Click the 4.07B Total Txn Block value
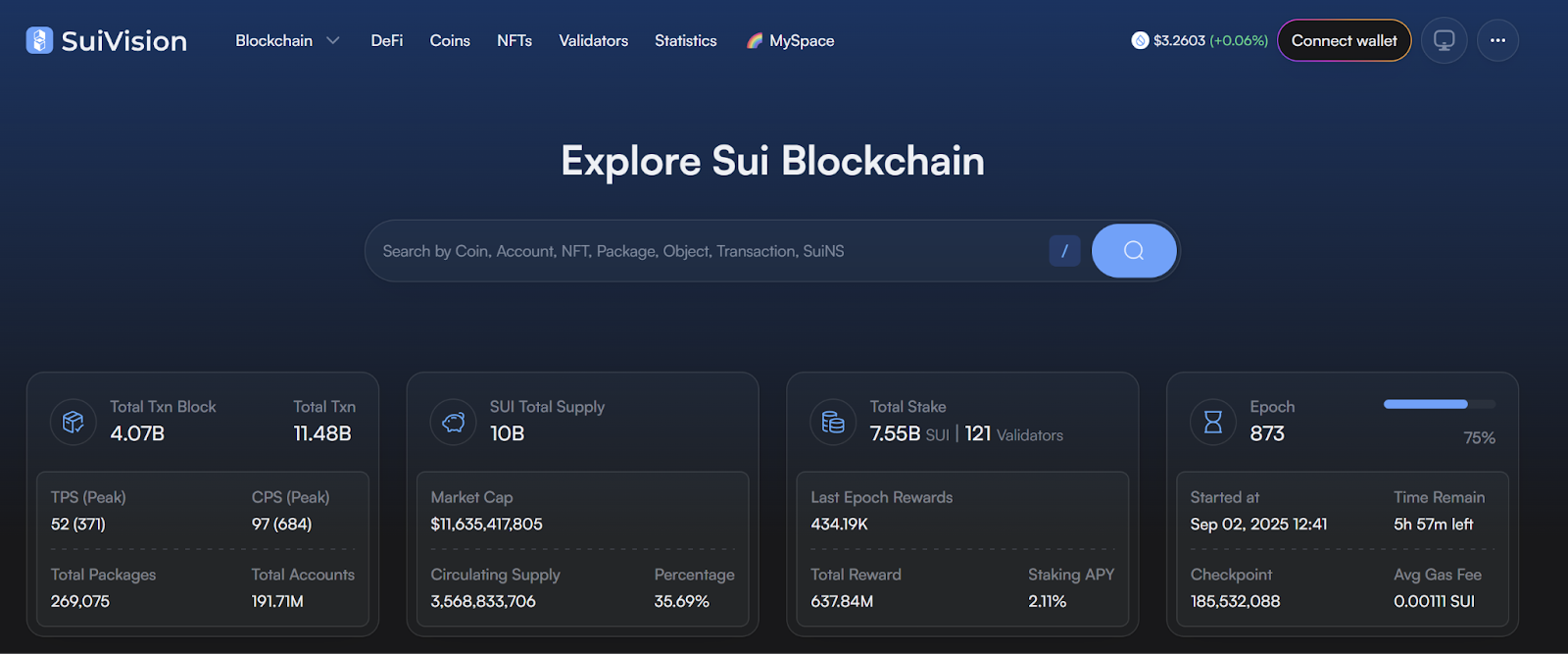 point(137,433)
